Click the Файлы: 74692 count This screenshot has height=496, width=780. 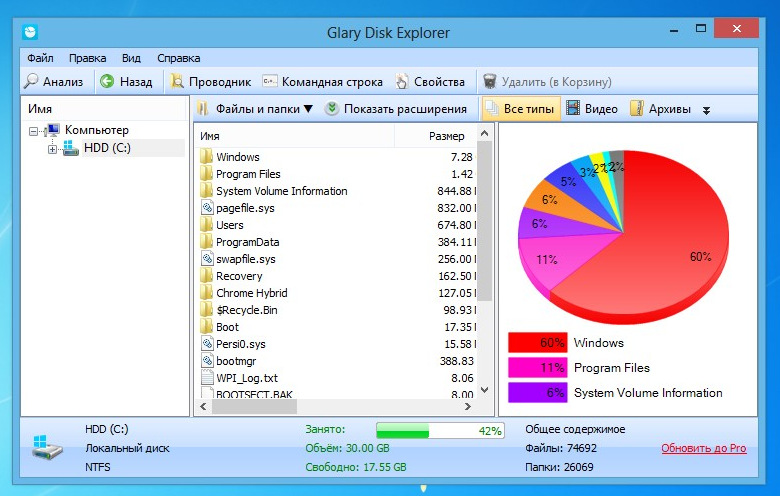point(561,448)
